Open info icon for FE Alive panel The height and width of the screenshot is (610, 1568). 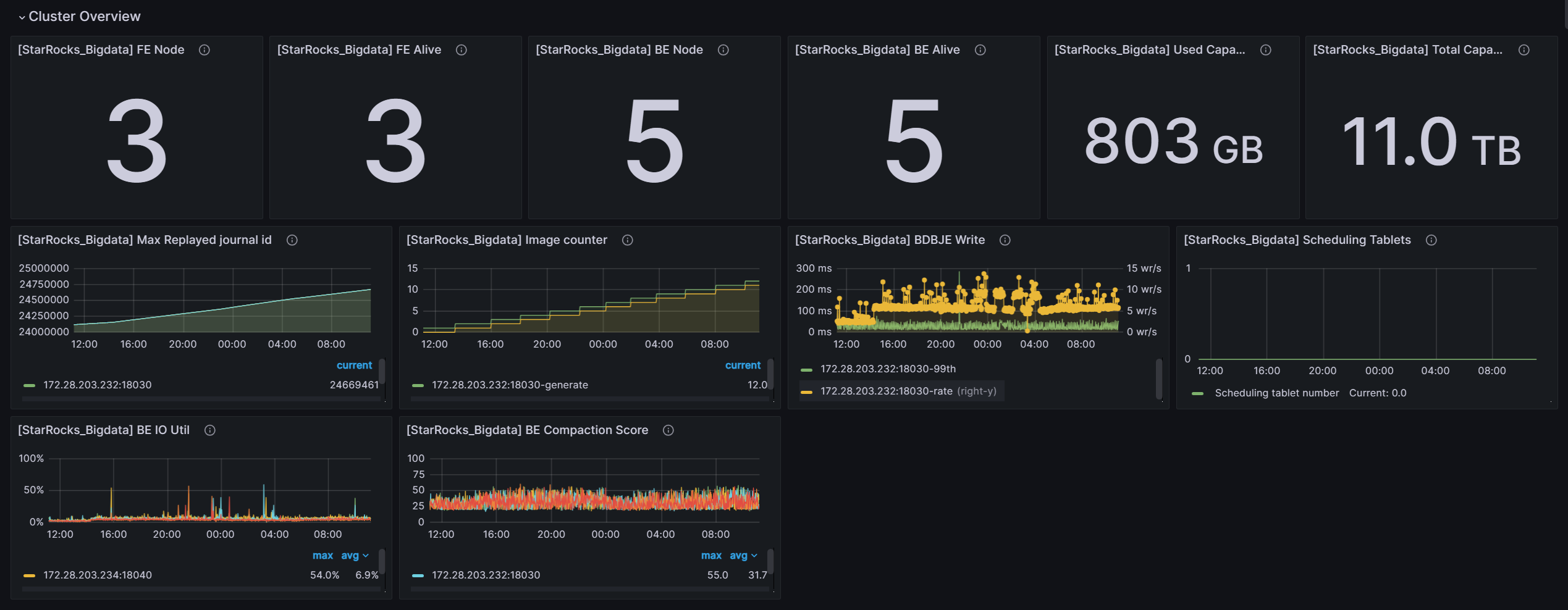click(x=462, y=50)
